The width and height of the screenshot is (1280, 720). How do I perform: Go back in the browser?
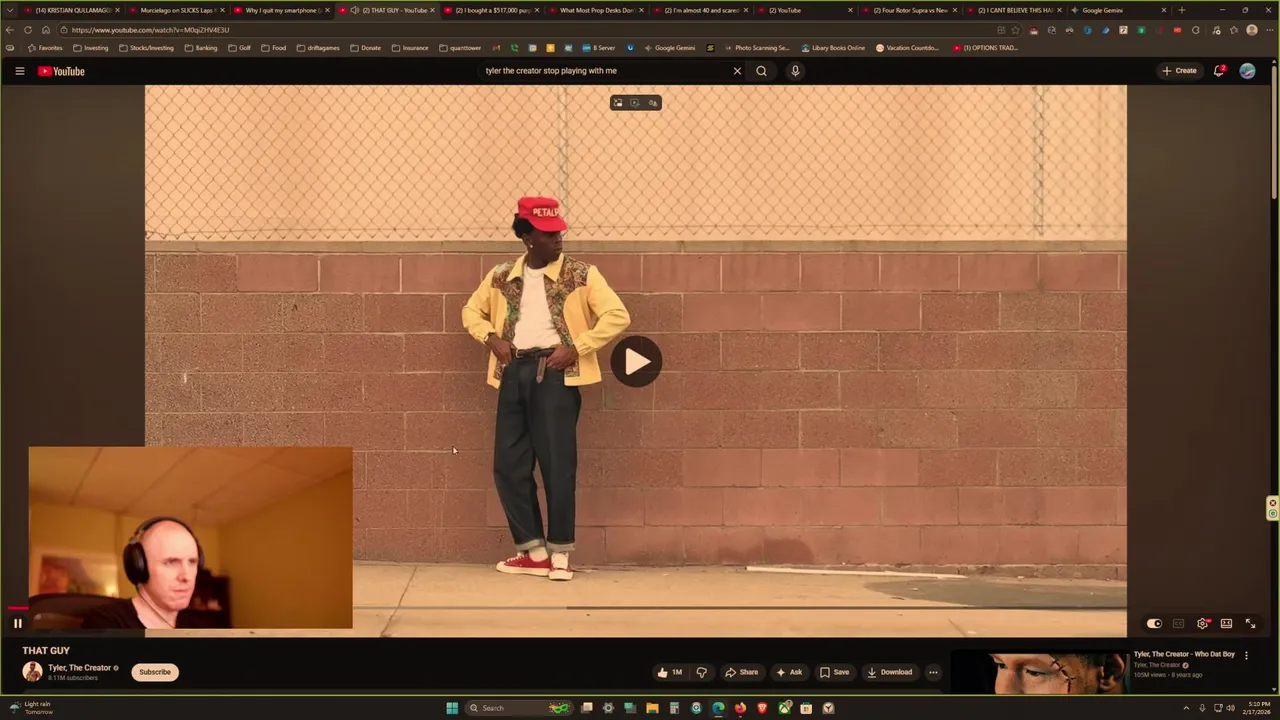click(10, 30)
